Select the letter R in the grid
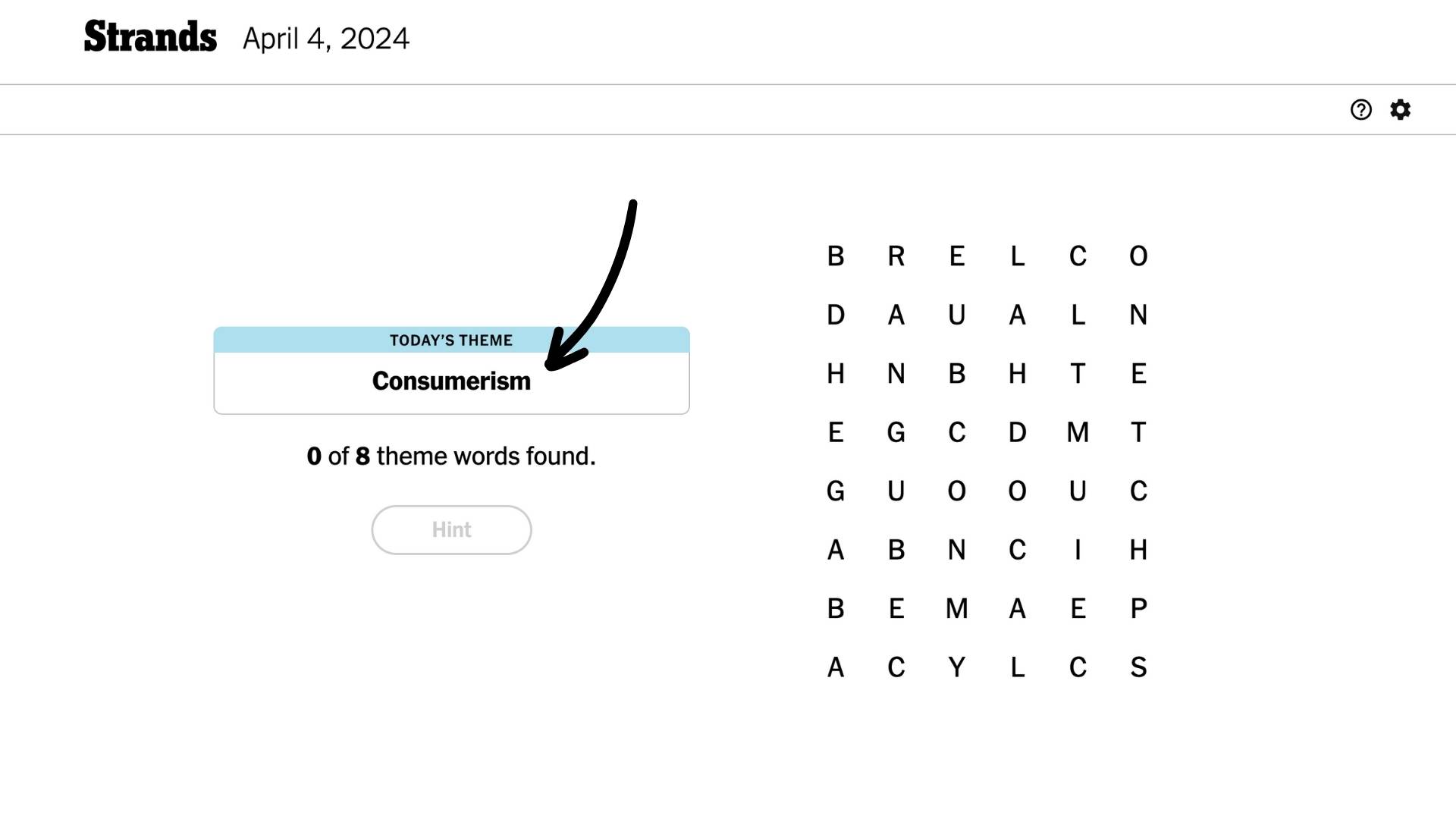 tap(896, 256)
